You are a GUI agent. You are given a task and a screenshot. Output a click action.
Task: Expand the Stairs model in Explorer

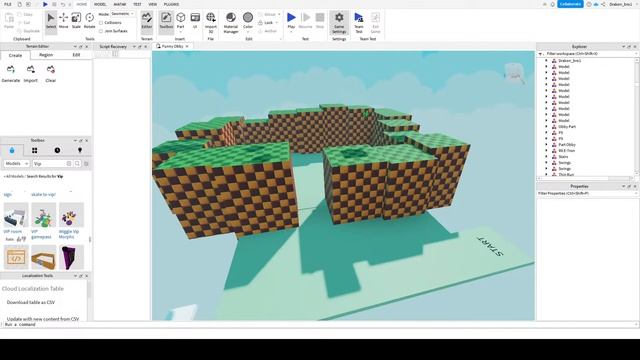coord(547,157)
